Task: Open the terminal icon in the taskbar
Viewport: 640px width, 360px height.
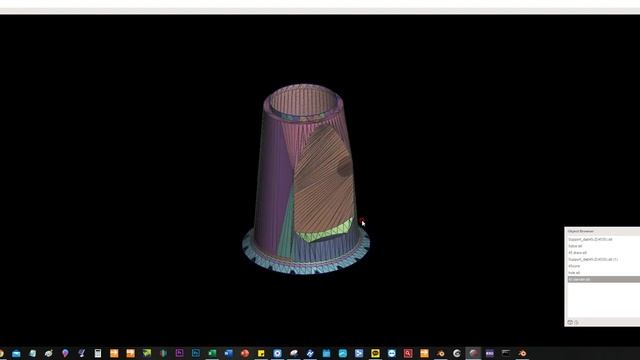Action: click(506, 353)
